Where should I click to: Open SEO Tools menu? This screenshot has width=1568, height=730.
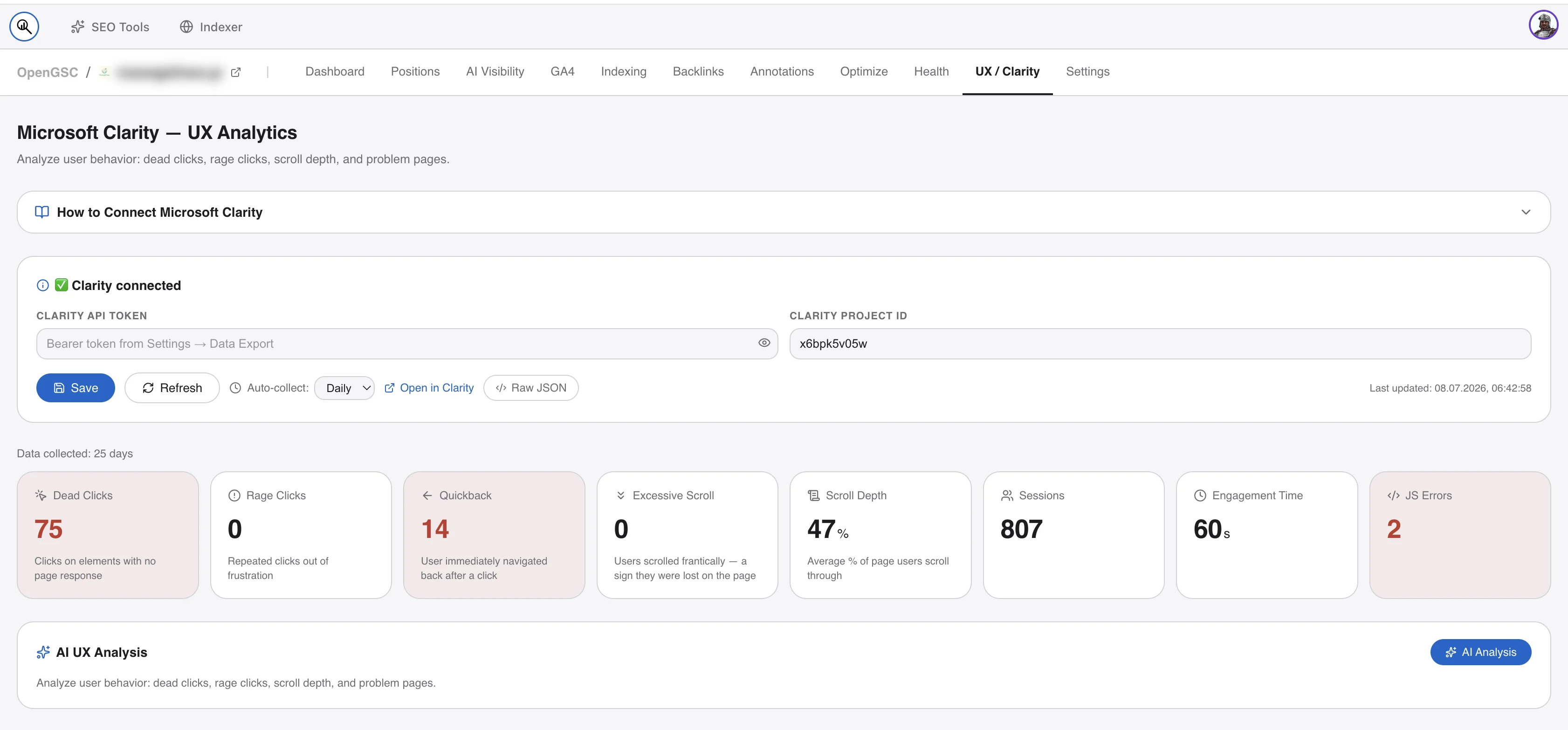(x=110, y=27)
